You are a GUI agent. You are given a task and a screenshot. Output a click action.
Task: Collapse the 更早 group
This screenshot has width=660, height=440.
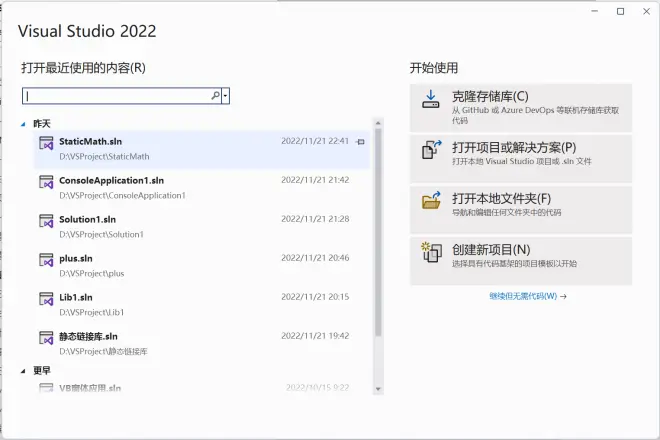point(23,371)
